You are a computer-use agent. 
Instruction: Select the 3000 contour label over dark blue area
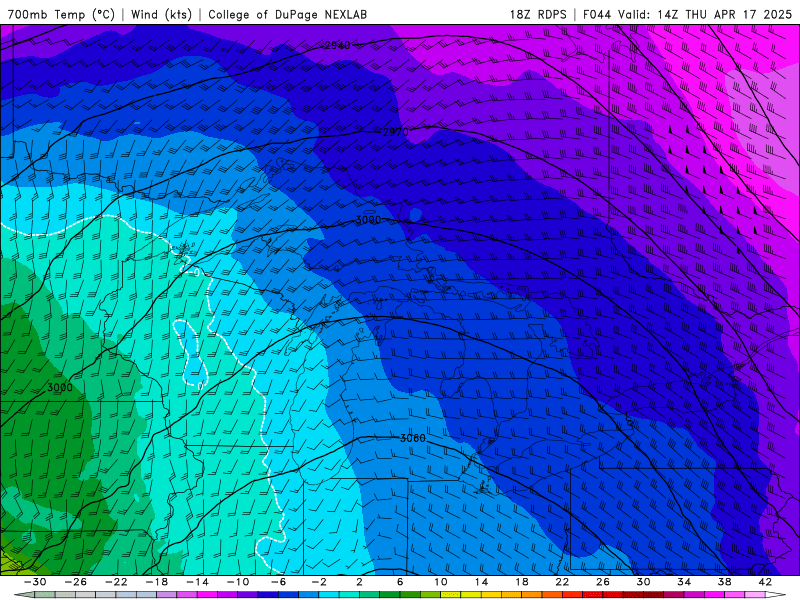[368, 220]
